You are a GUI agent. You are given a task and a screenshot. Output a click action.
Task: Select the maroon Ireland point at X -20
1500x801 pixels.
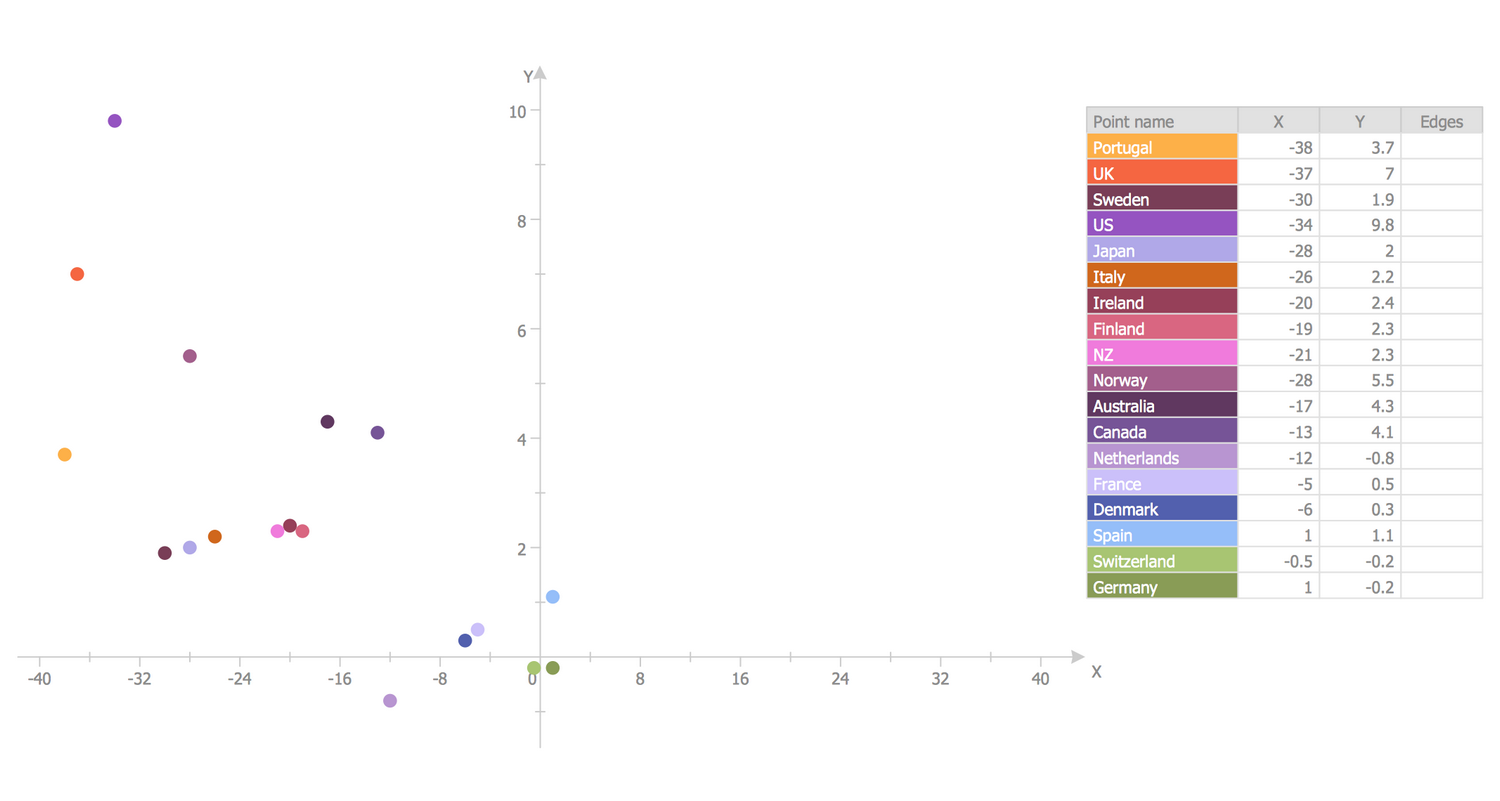[290, 526]
